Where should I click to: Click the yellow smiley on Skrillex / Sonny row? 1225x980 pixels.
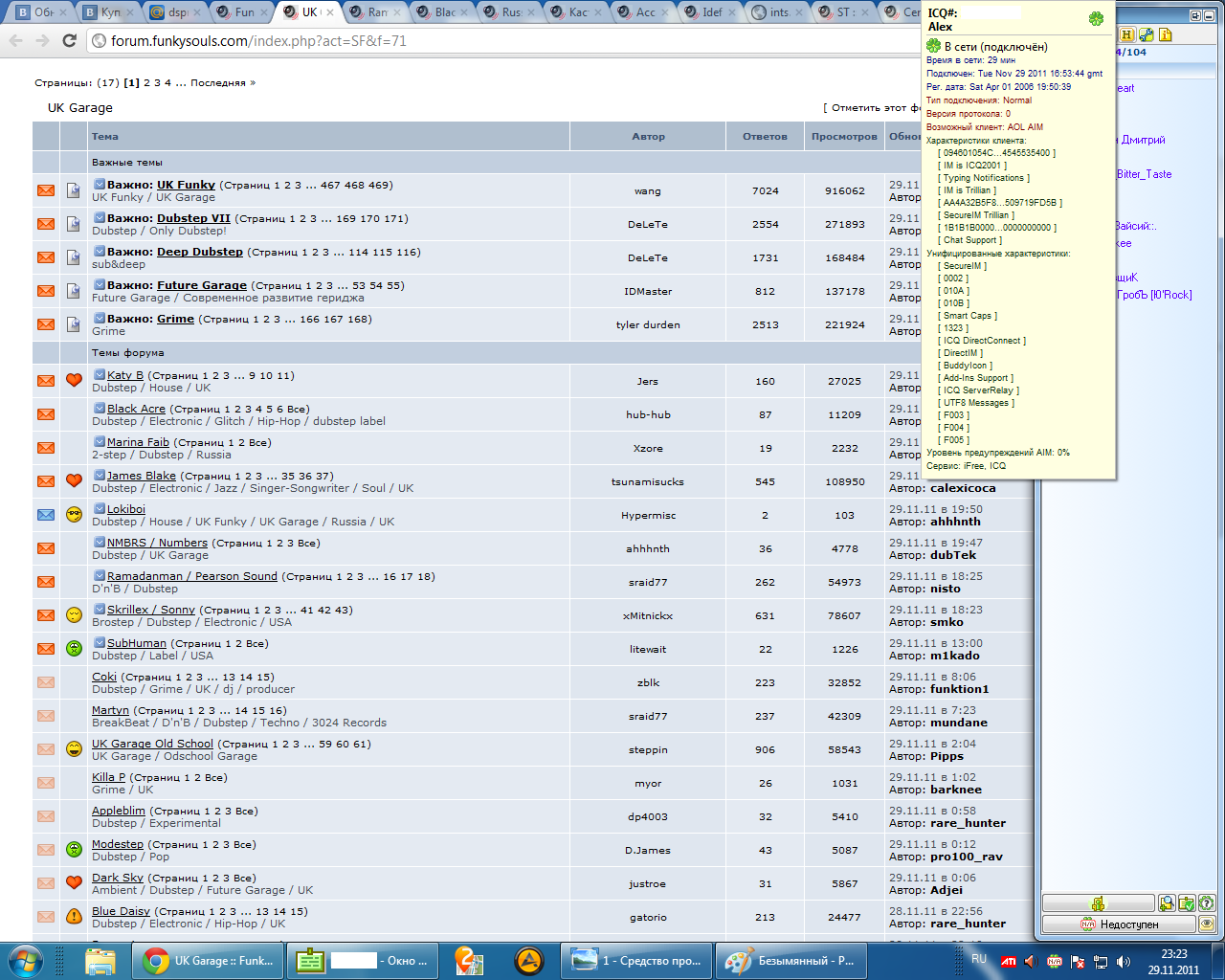pyautogui.click(x=74, y=615)
